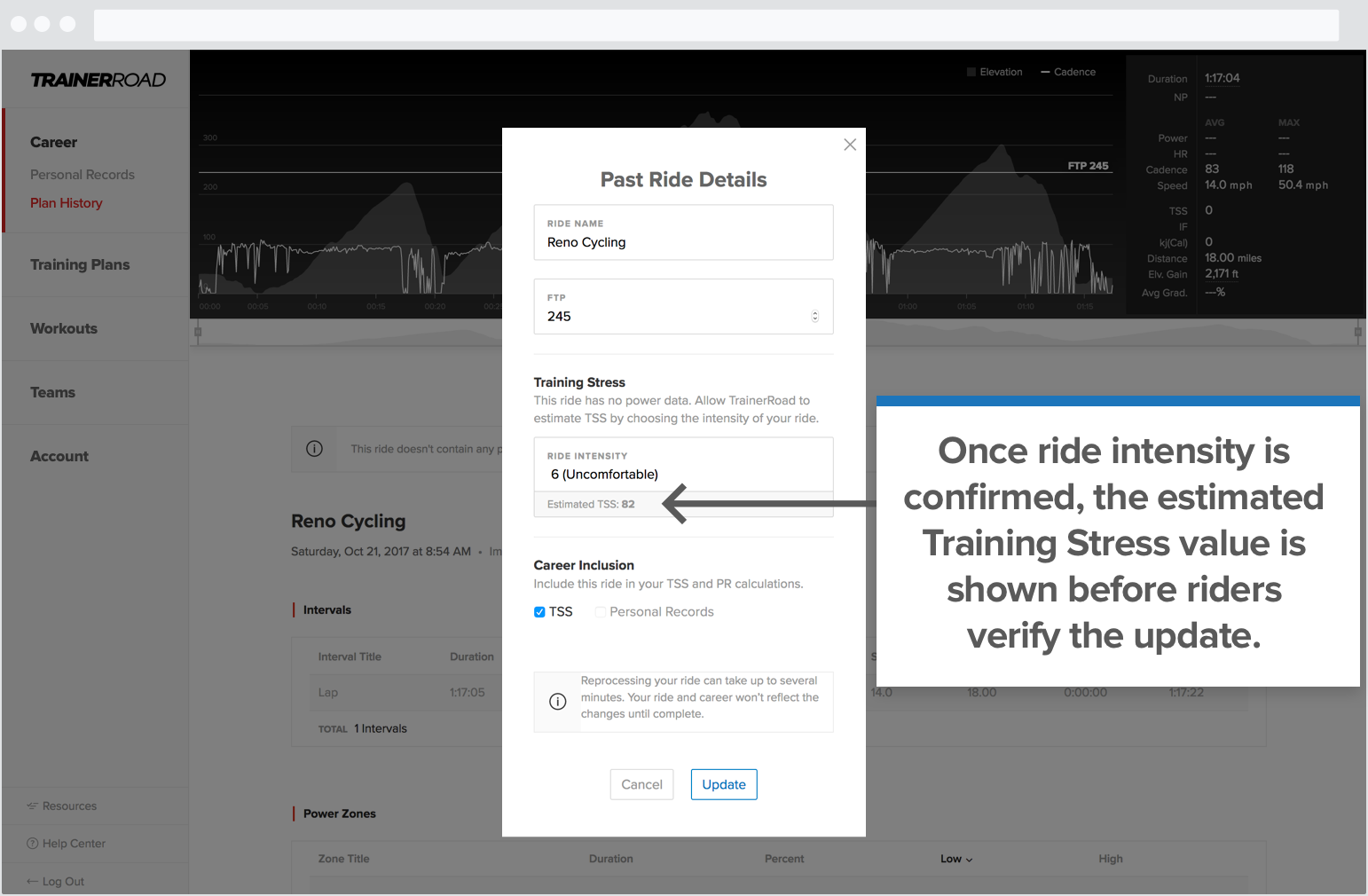Open the Workouts section

point(64,328)
